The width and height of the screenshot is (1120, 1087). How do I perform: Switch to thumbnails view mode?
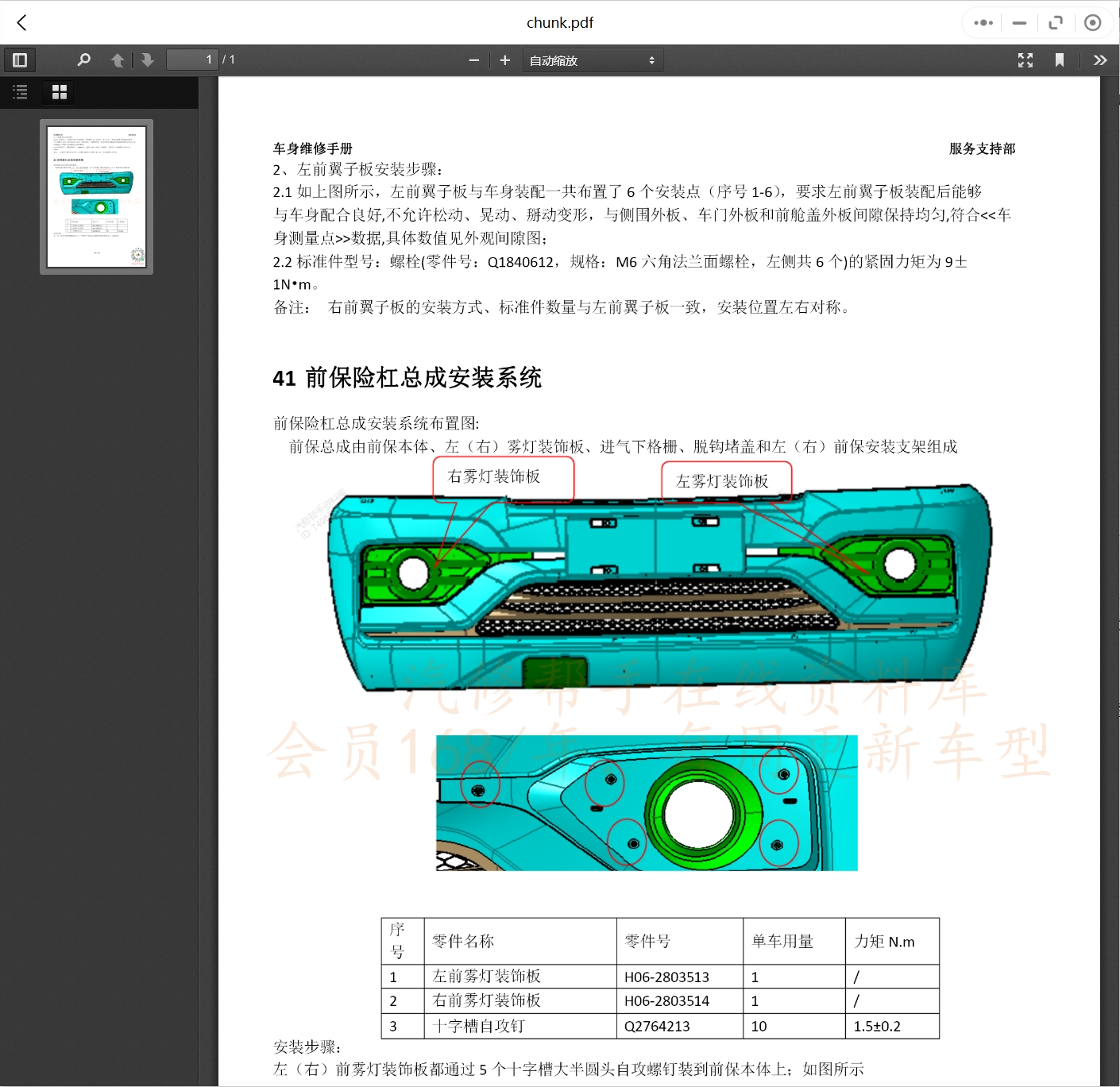[59, 92]
